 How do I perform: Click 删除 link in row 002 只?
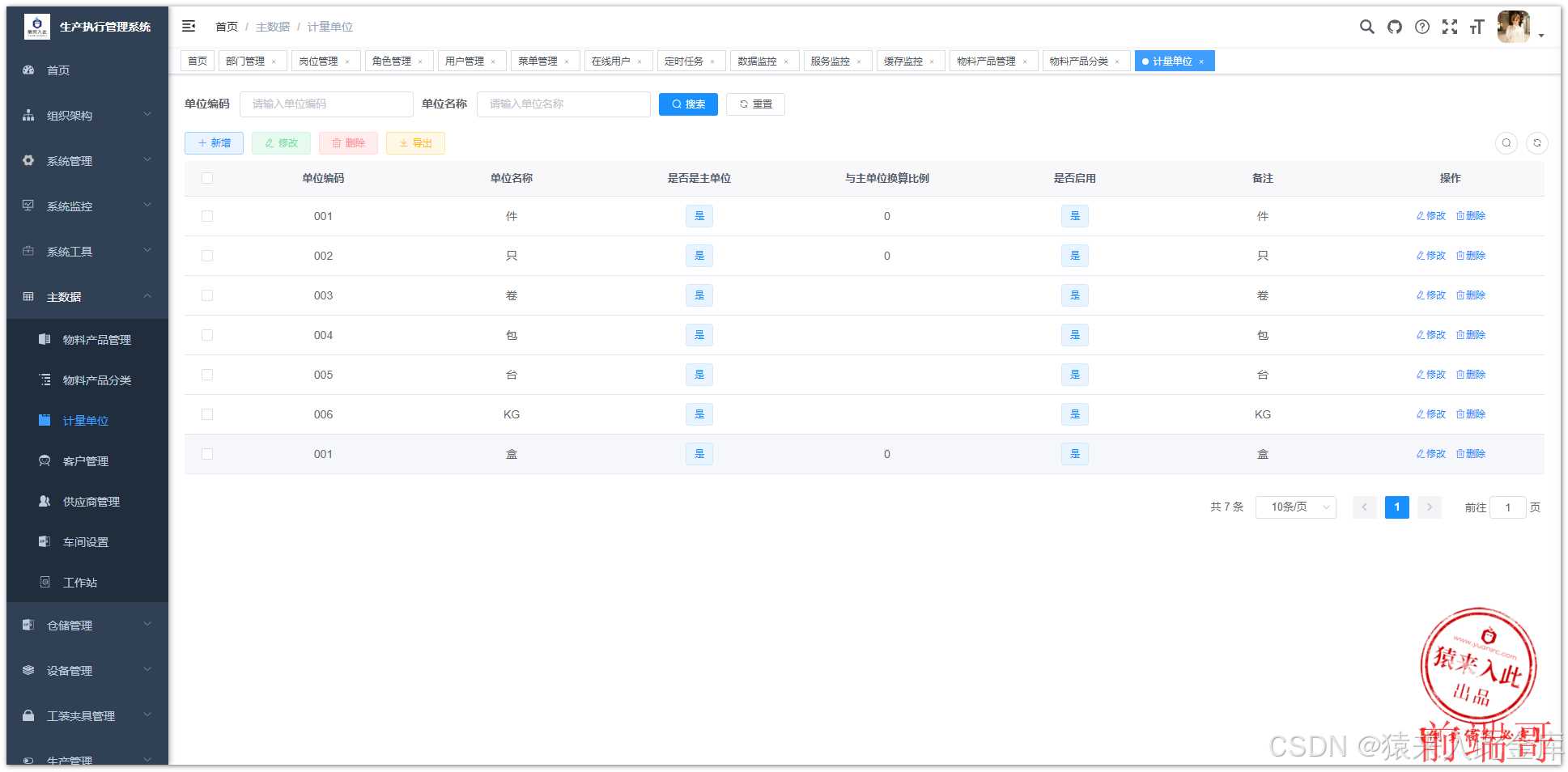[x=1471, y=256]
